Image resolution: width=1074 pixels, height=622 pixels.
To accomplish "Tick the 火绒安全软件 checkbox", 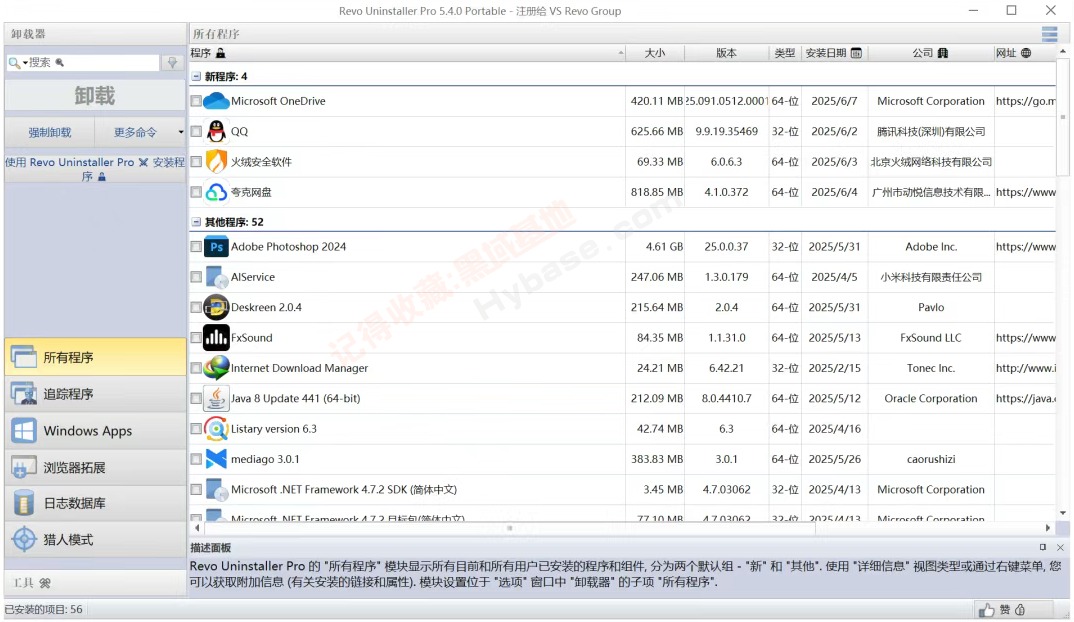I will coord(196,162).
